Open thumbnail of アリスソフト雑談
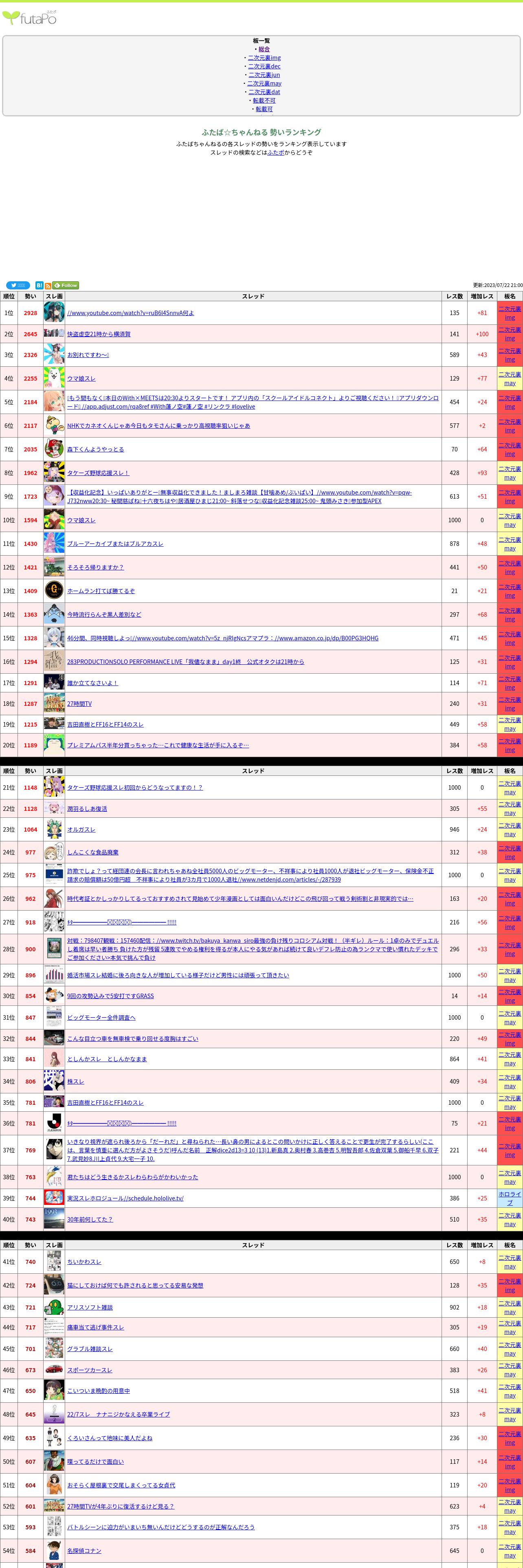Image resolution: width=523 pixels, height=1568 pixels. click(54, 1307)
